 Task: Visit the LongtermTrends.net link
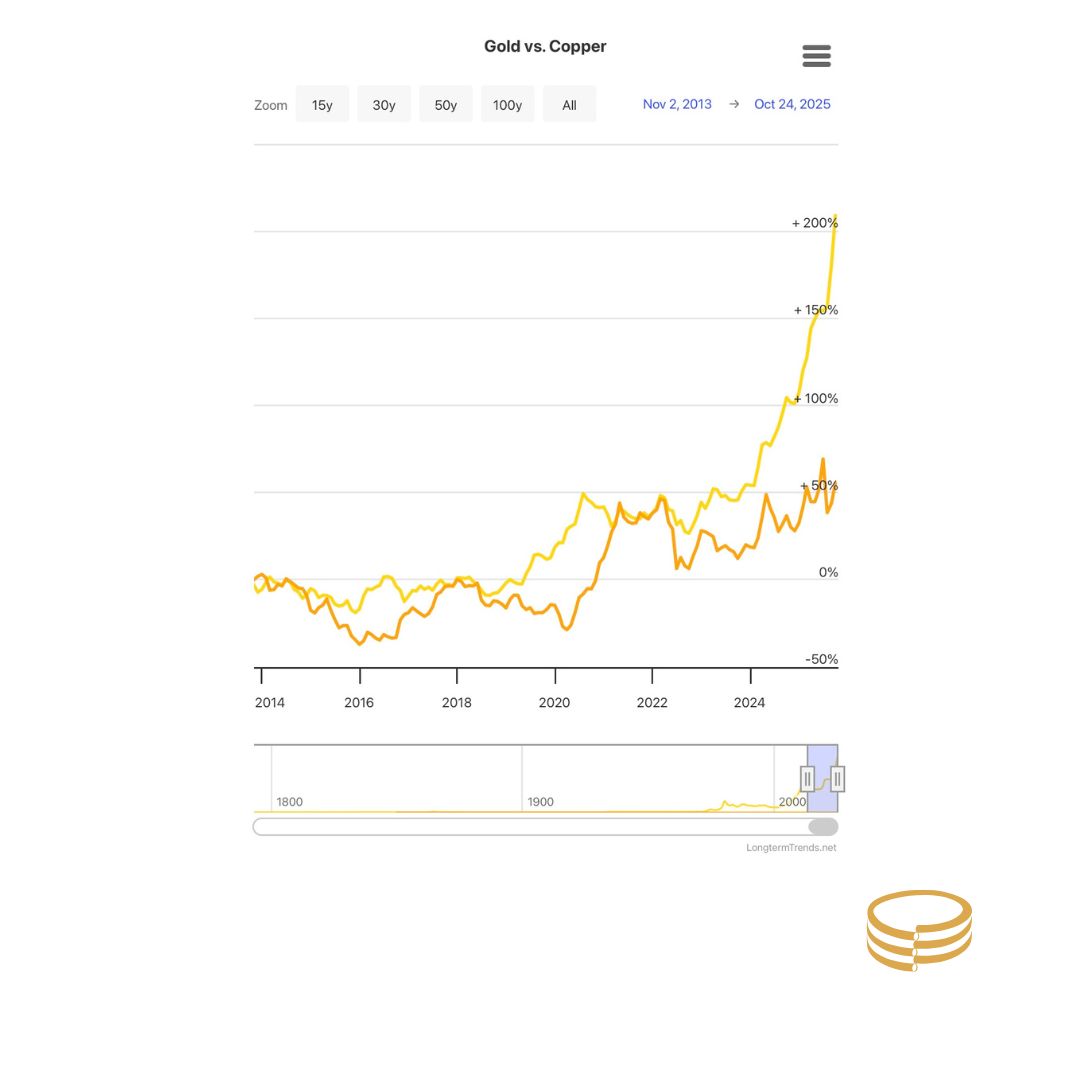point(791,847)
